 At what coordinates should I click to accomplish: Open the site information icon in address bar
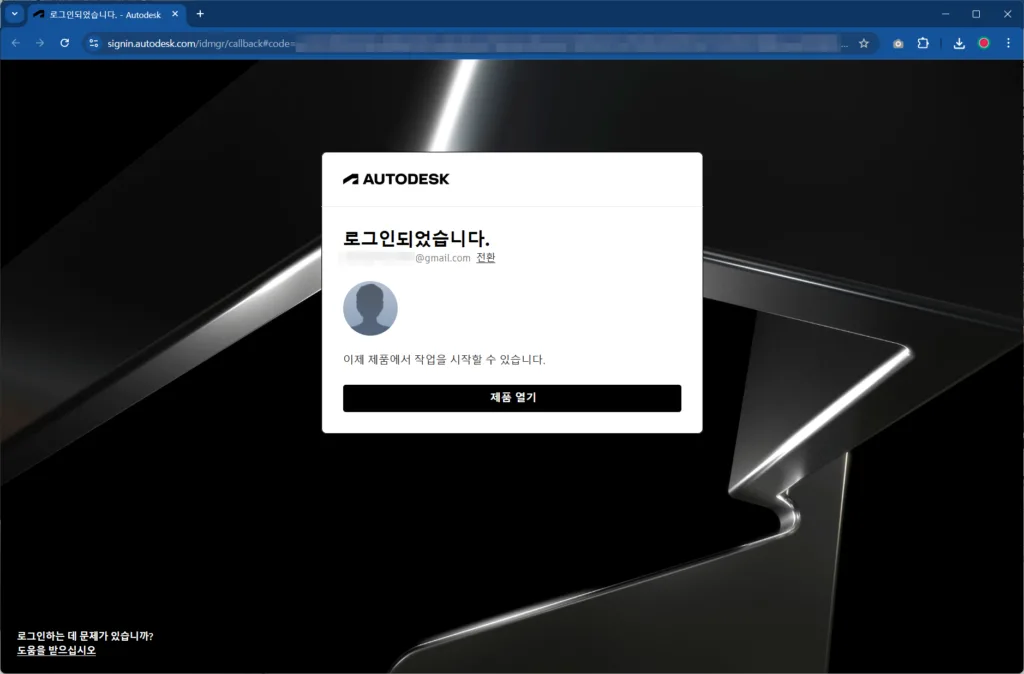(94, 43)
